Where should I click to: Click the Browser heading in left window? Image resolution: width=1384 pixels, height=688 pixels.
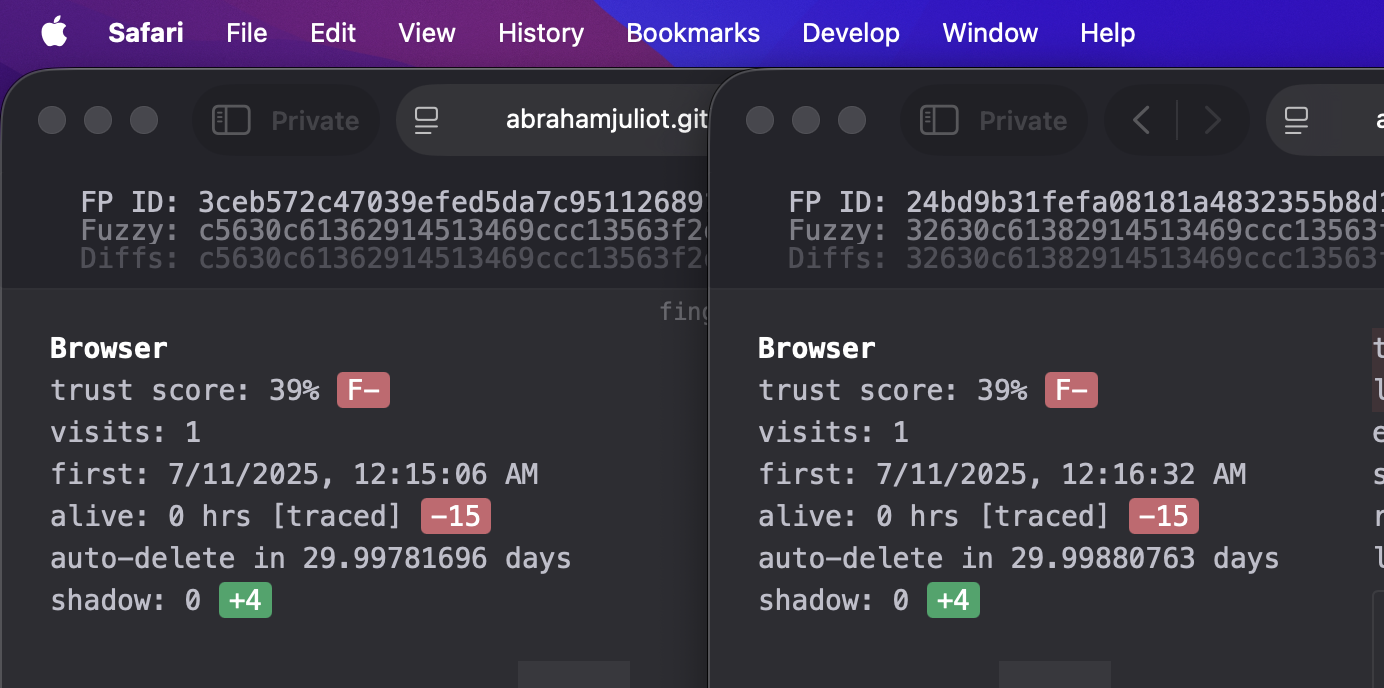[x=109, y=348]
